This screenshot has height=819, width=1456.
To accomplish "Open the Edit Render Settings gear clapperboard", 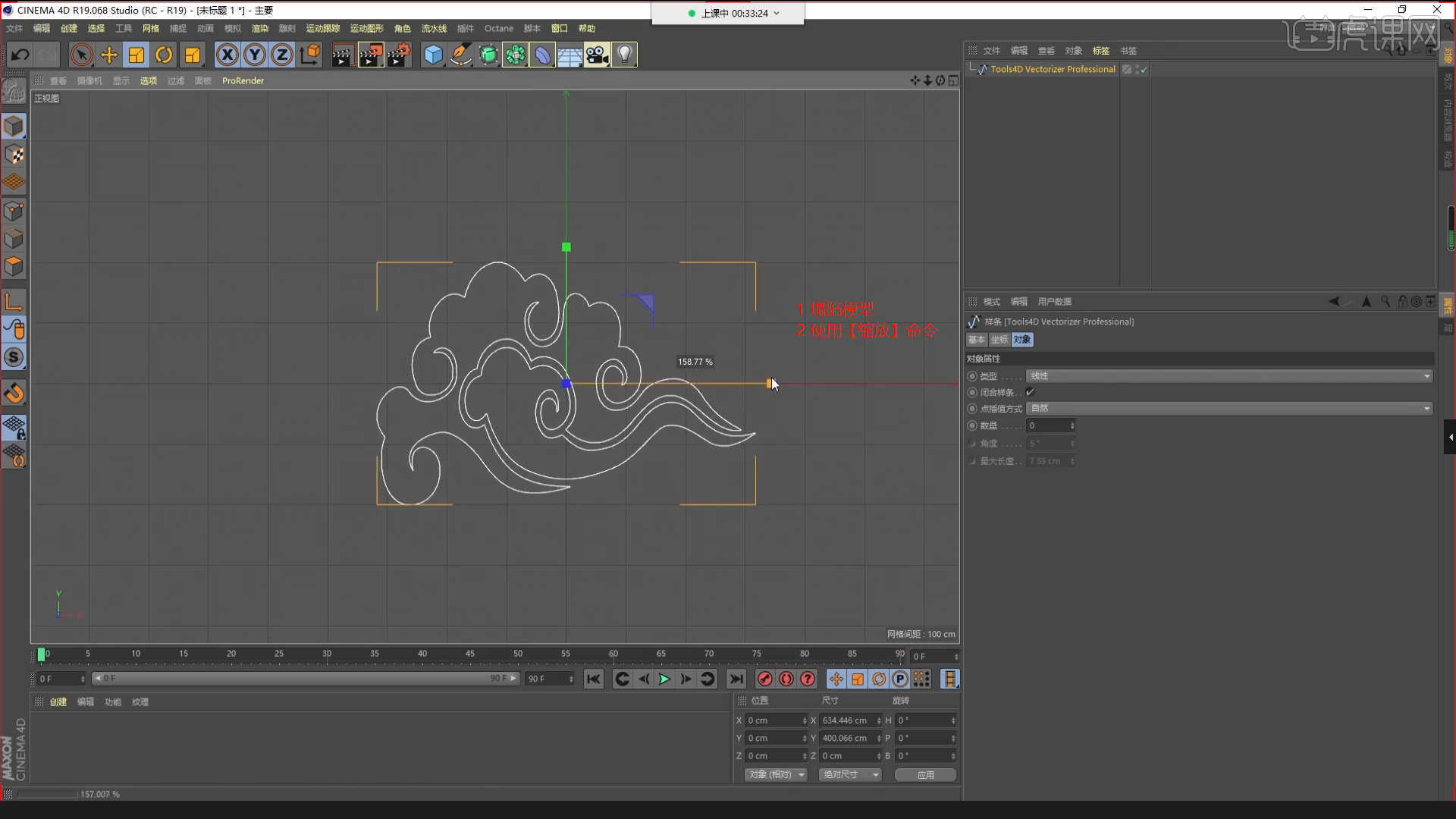I will click(400, 55).
